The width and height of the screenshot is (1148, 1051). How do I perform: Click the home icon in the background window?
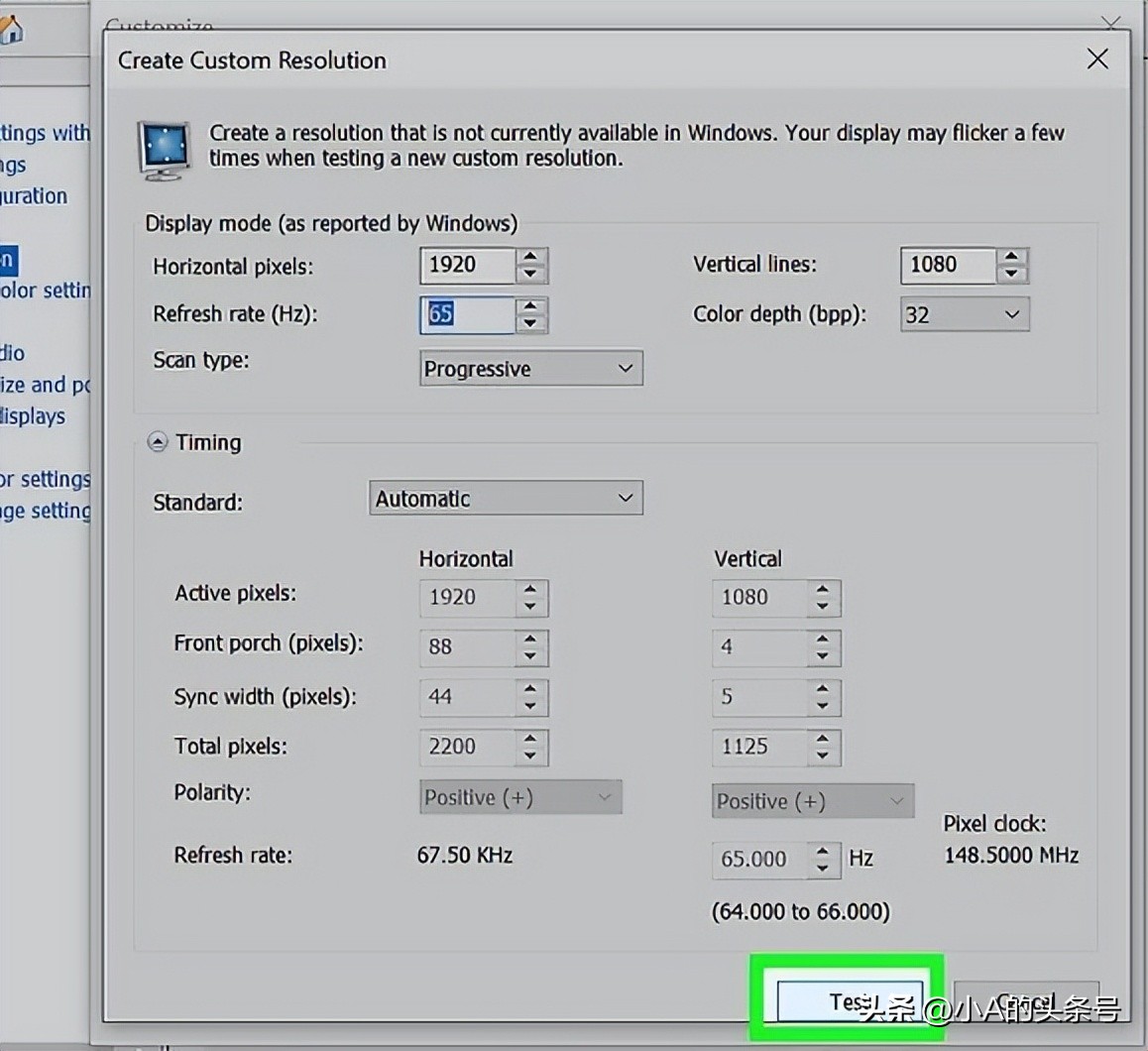(x=11, y=30)
